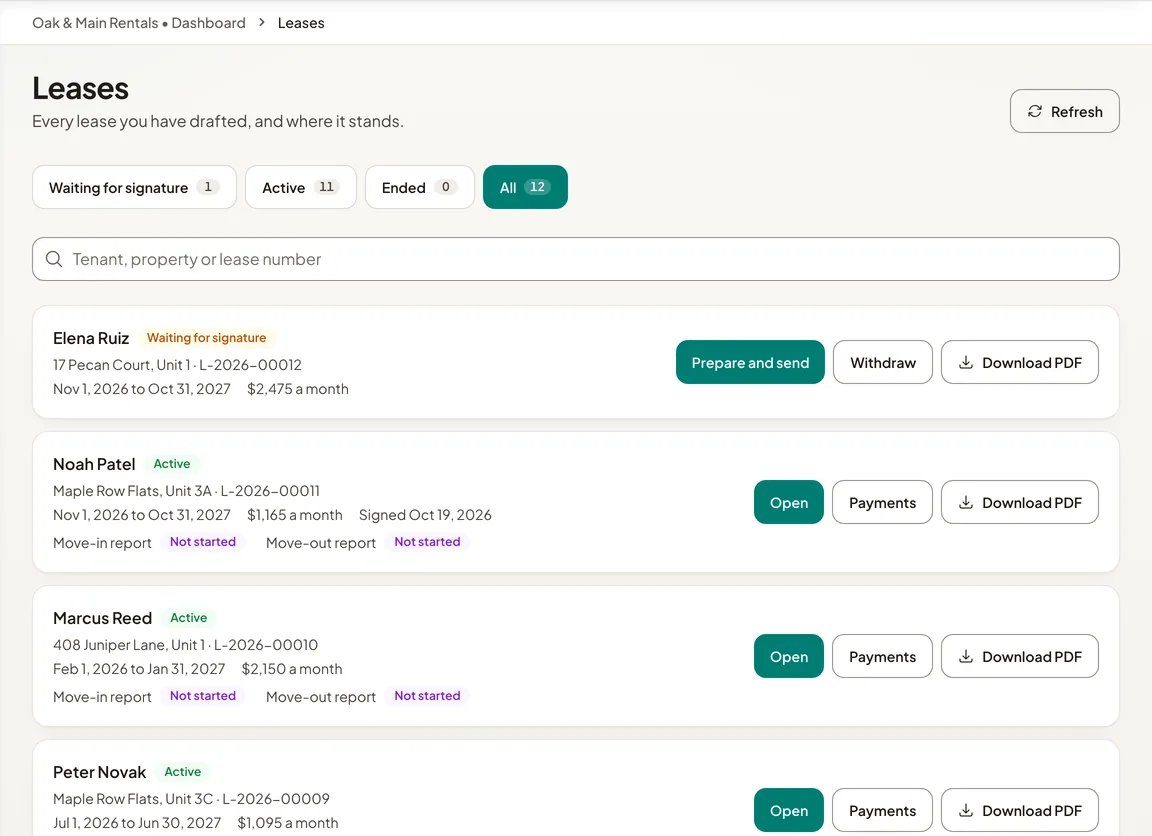
Task: Click Noah Patel's Move-in report Not started badge
Action: 203,541
